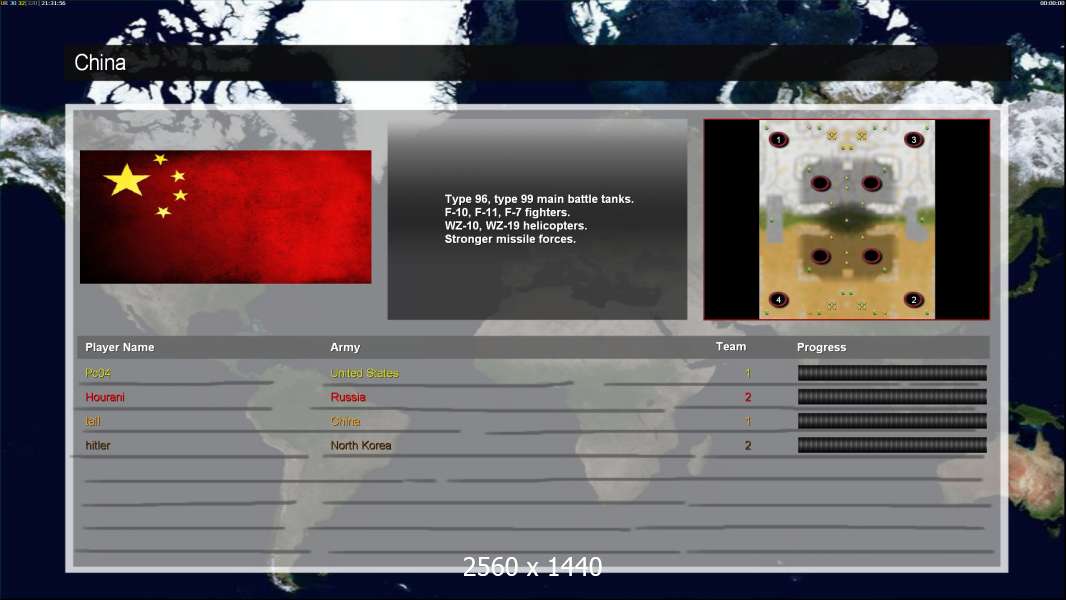Click progress bar in the North Korea row

tap(892, 445)
